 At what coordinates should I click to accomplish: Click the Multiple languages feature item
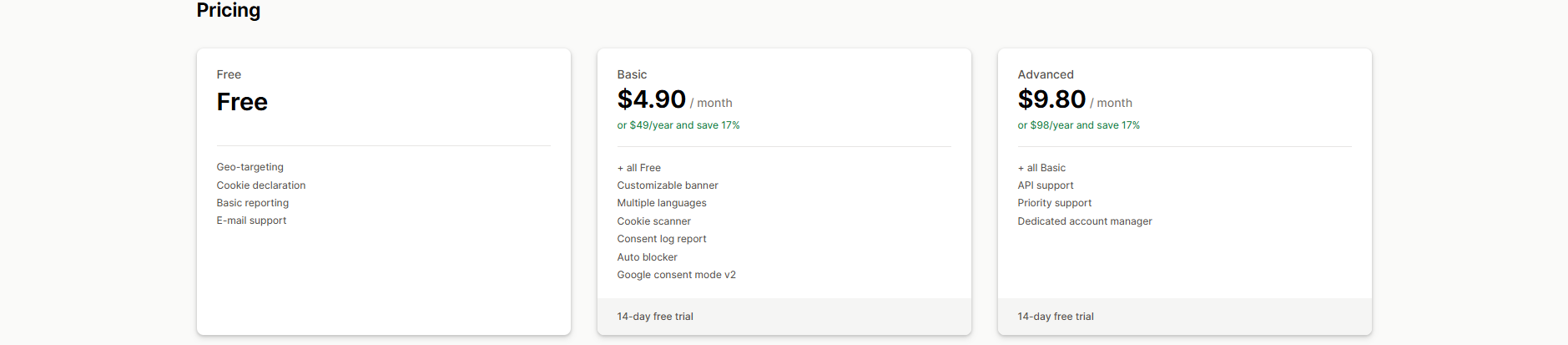[x=661, y=203]
